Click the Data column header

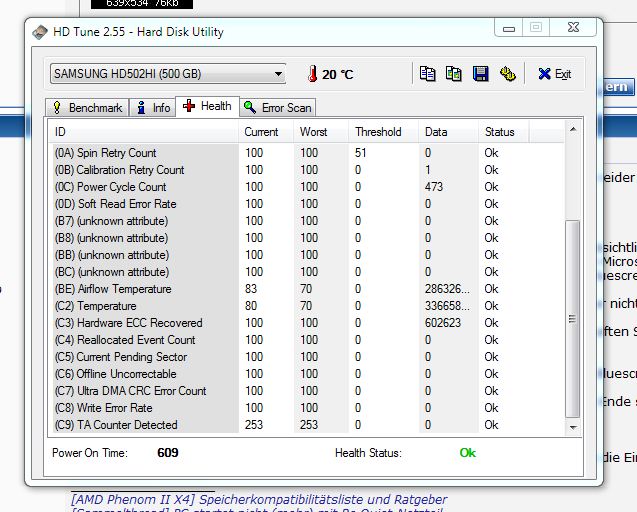(x=448, y=132)
